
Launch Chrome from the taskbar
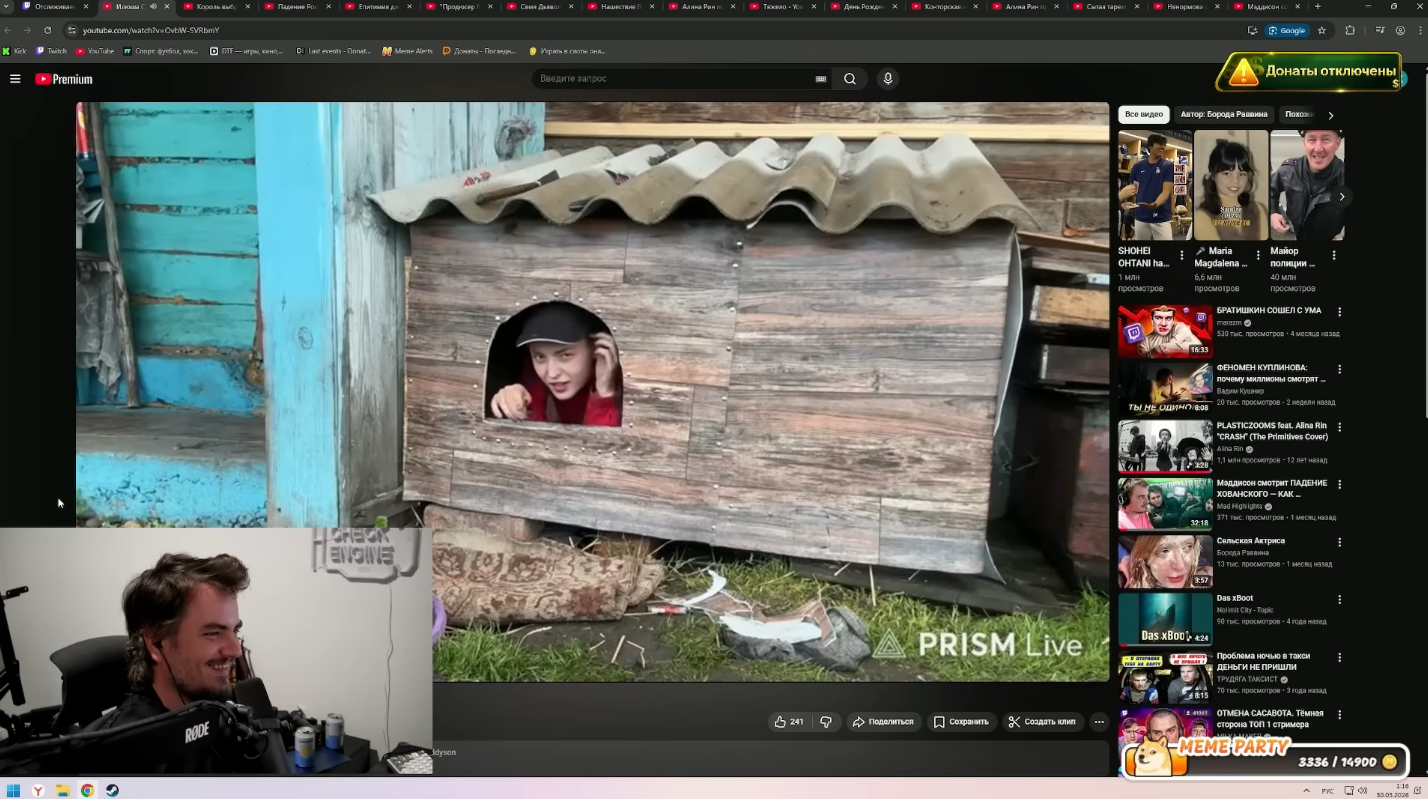87,790
